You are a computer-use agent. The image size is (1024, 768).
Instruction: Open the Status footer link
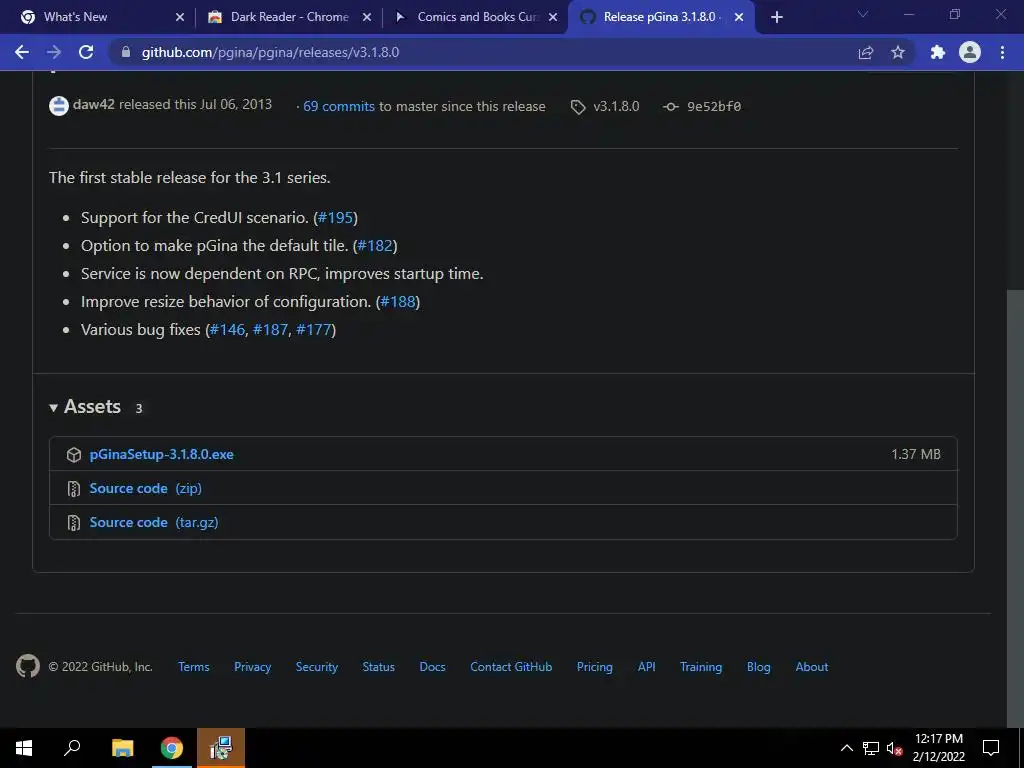click(379, 667)
